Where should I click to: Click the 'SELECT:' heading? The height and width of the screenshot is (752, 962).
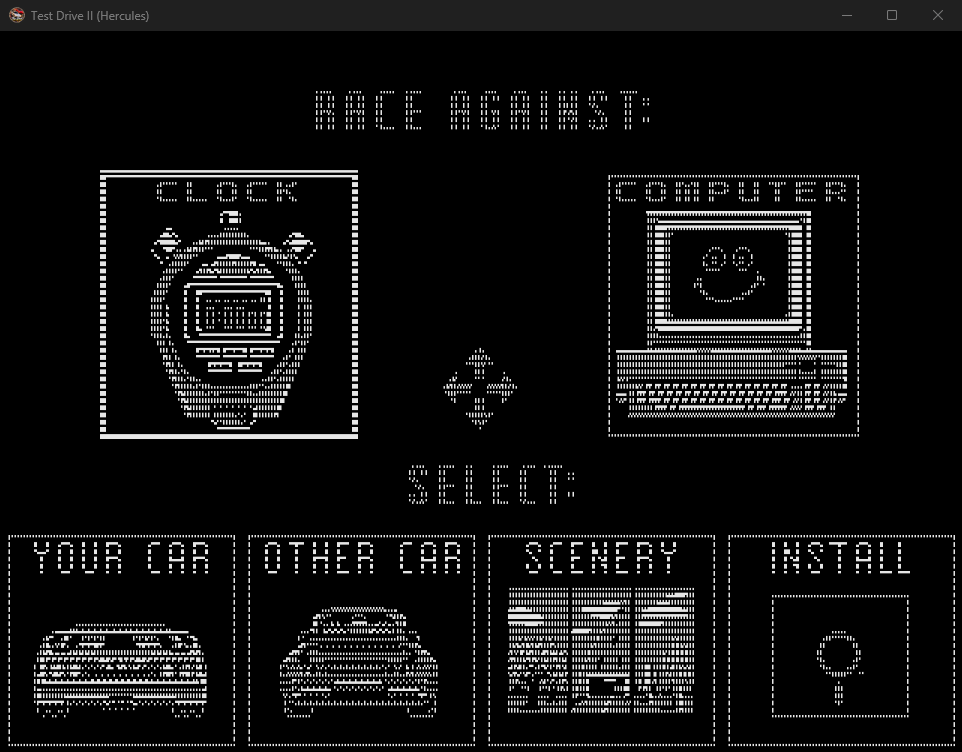(x=492, y=484)
